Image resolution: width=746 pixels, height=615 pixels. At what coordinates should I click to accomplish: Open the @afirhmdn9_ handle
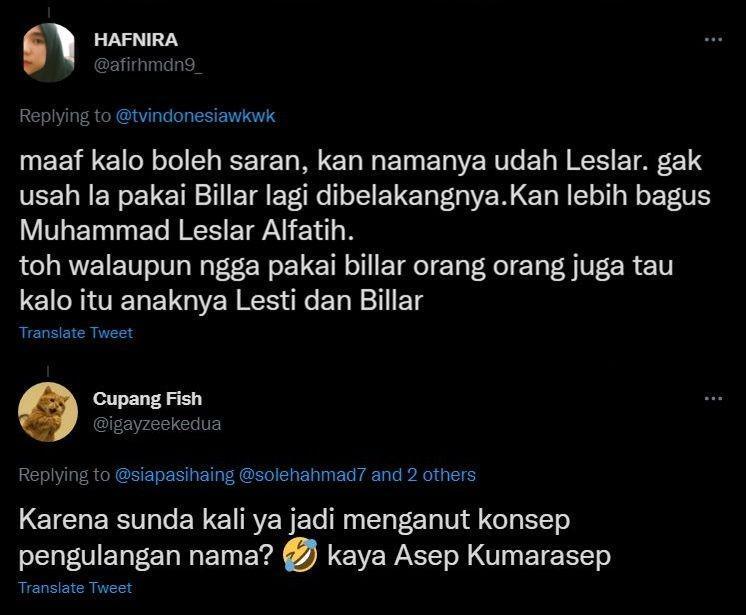(148, 65)
